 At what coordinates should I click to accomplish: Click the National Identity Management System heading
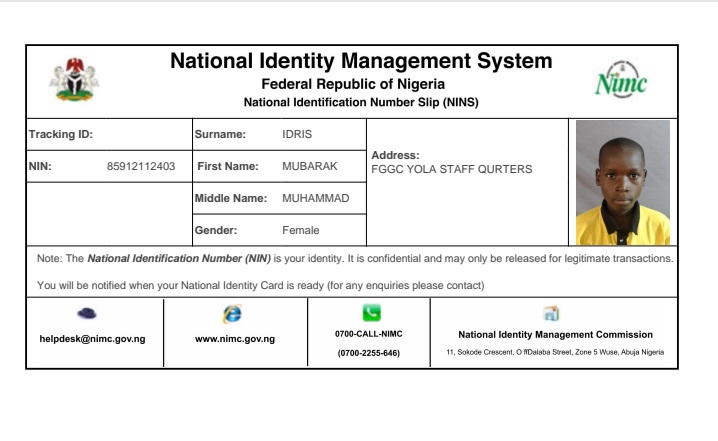pyautogui.click(x=360, y=61)
